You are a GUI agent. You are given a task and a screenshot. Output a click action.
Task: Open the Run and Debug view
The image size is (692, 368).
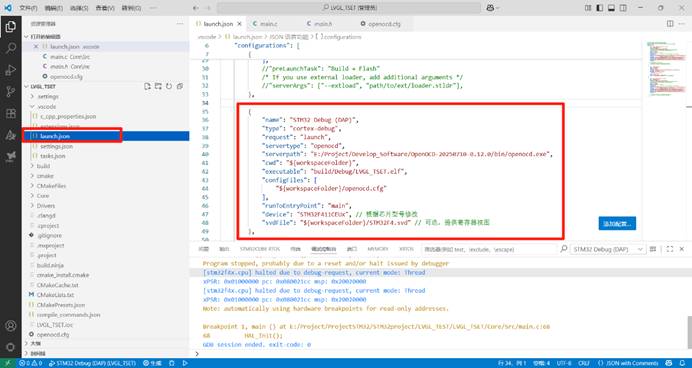pos(11,70)
